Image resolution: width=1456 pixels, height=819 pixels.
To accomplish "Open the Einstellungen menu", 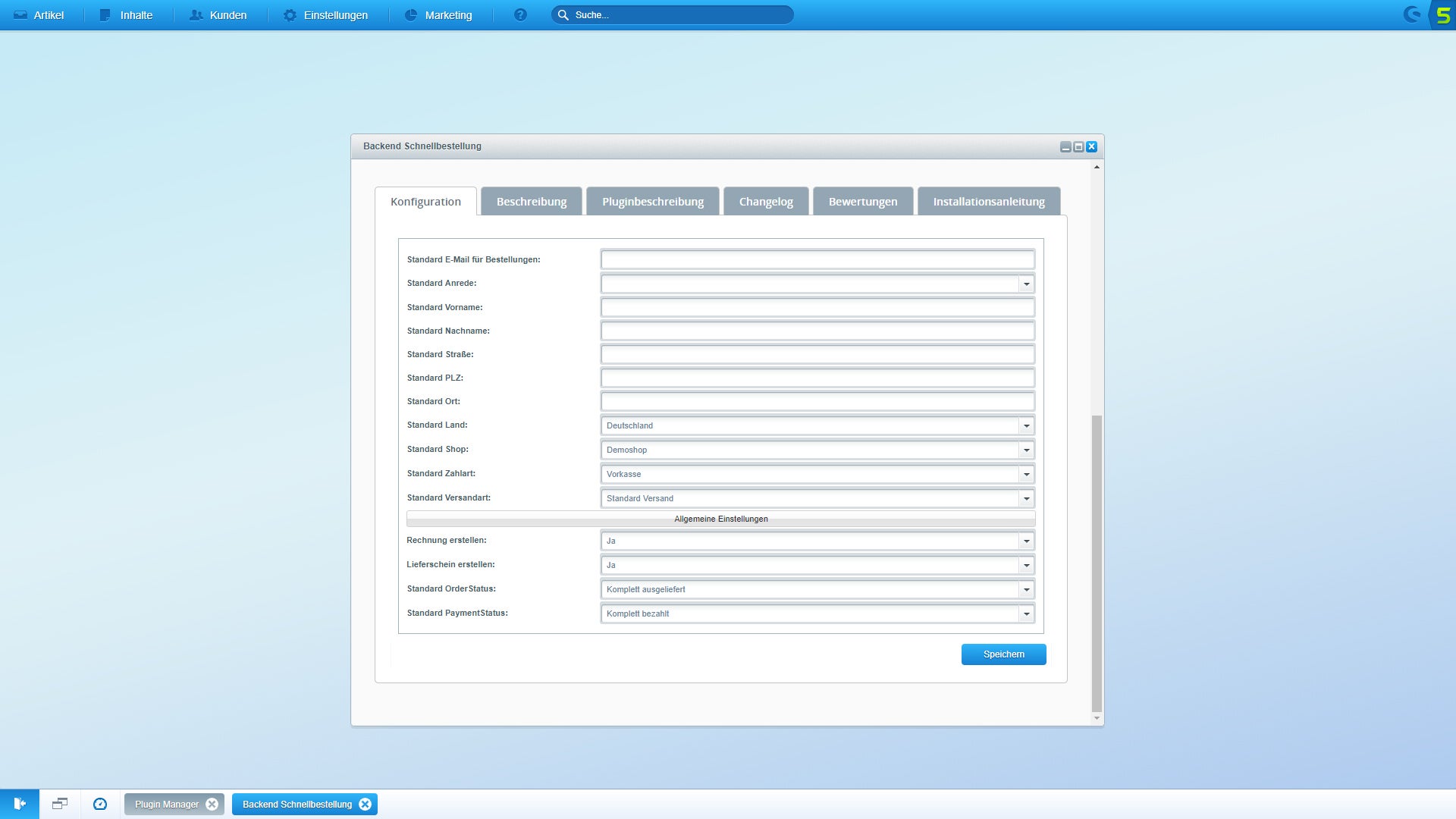I will (x=325, y=15).
